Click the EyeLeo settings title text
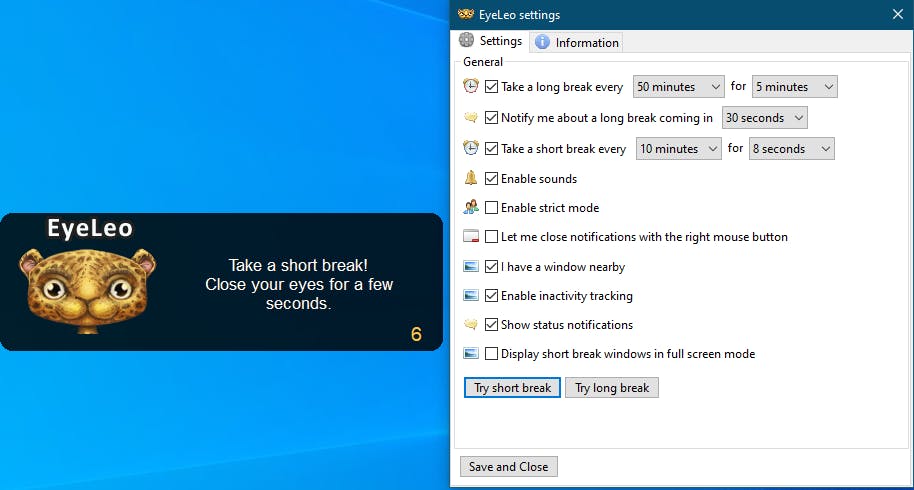The height and width of the screenshot is (490, 914). 519,15
